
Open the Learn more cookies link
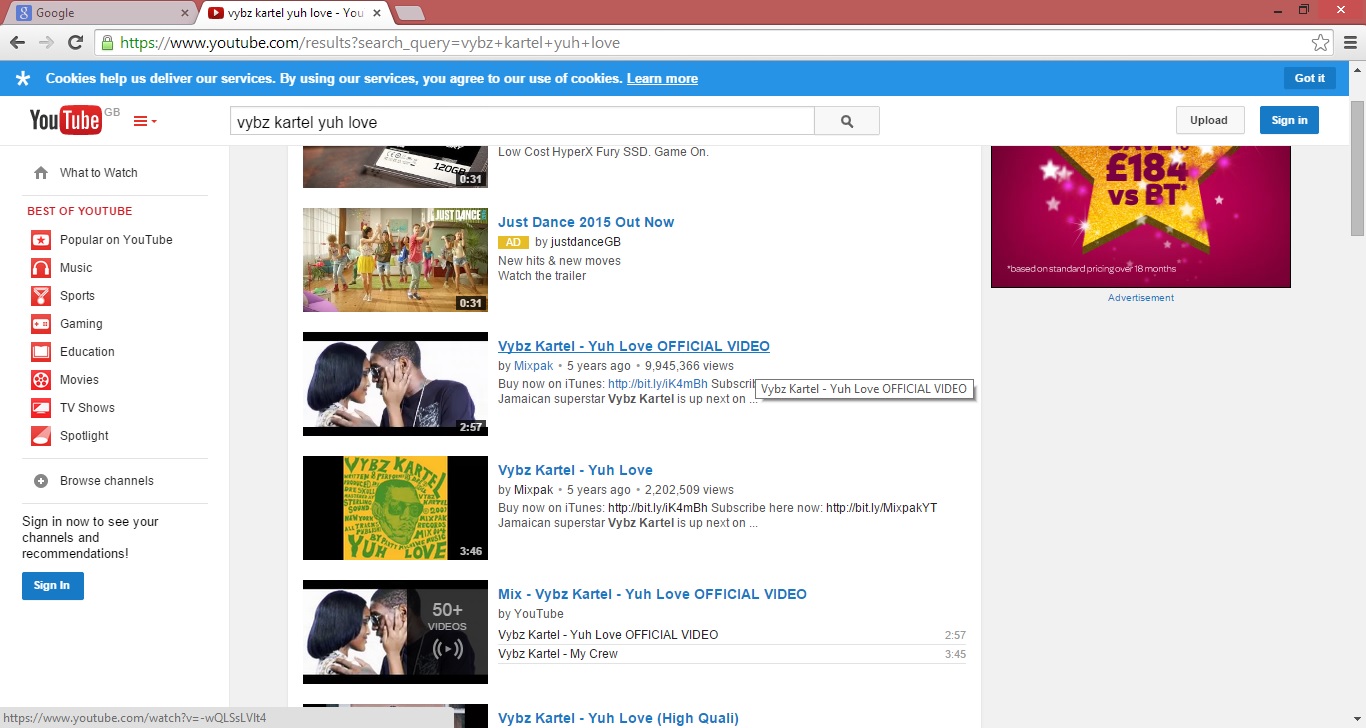662,79
